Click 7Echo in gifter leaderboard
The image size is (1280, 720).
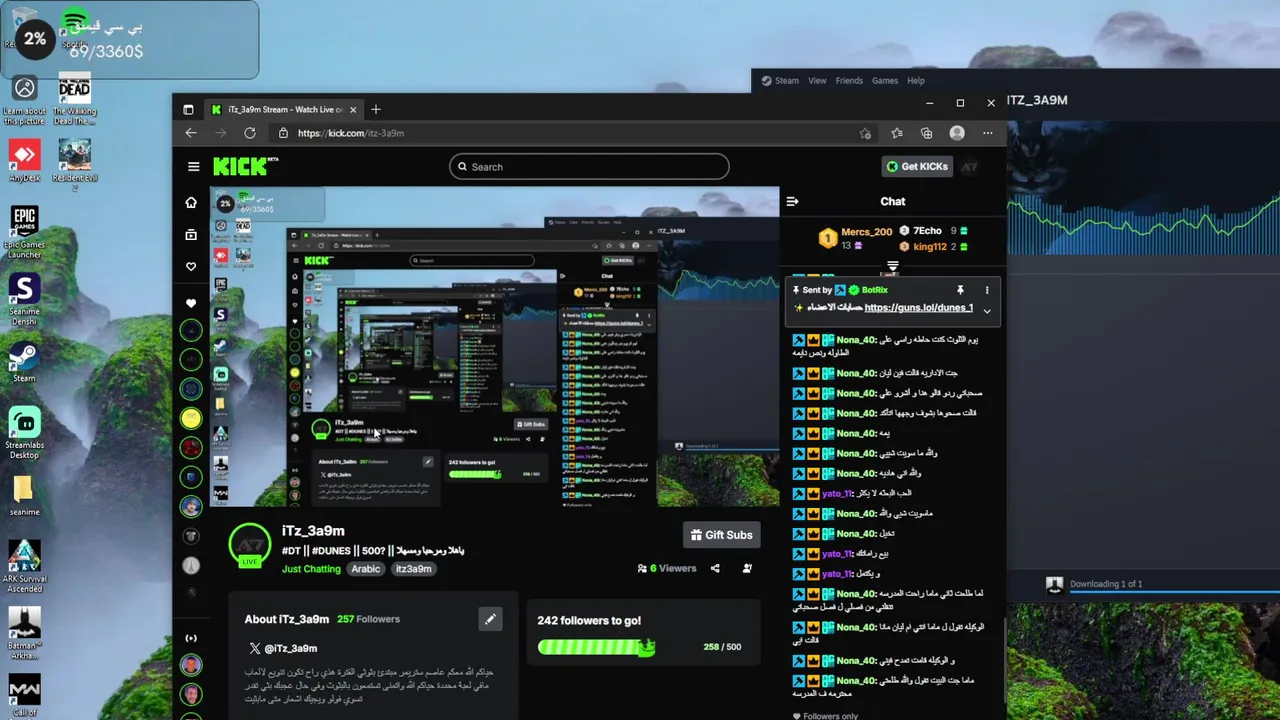pos(927,231)
